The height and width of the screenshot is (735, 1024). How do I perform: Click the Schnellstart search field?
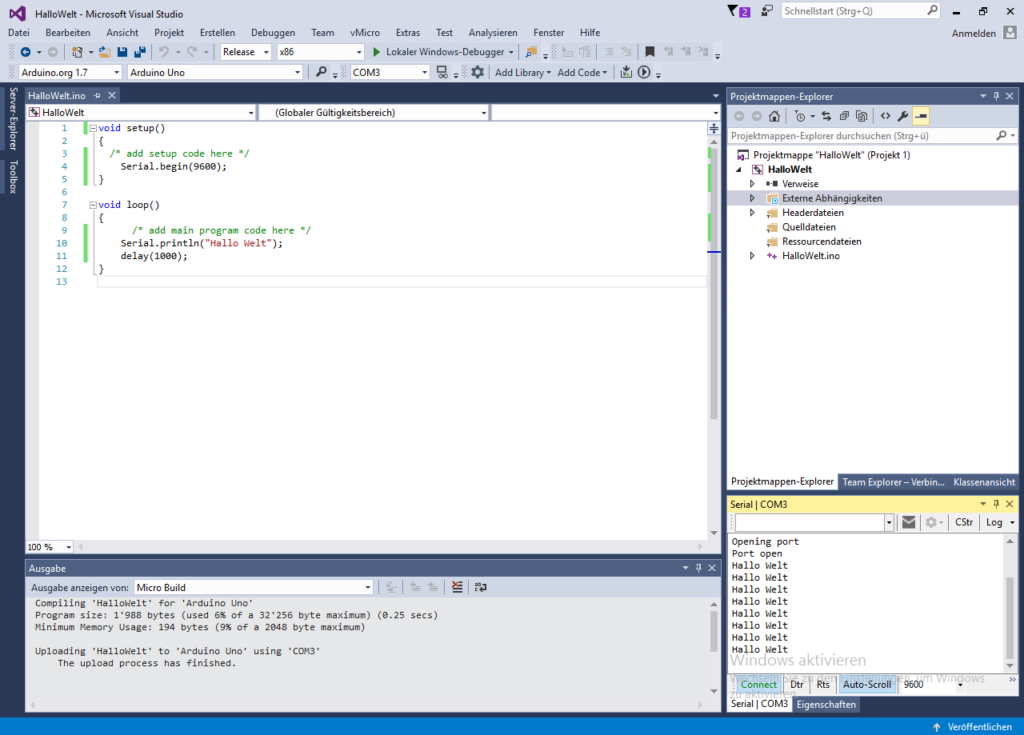pos(852,11)
